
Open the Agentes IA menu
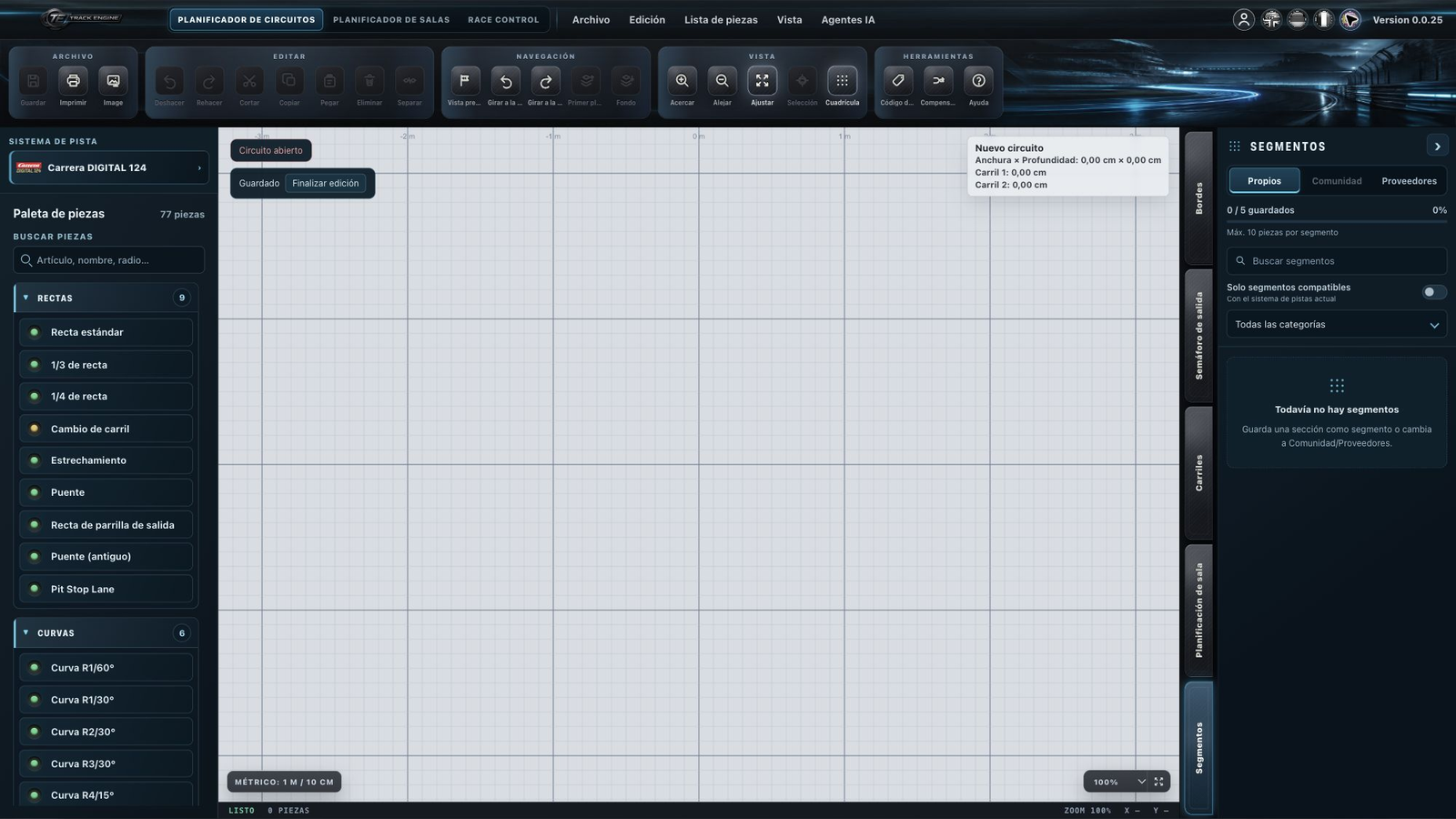pyautogui.click(x=848, y=19)
